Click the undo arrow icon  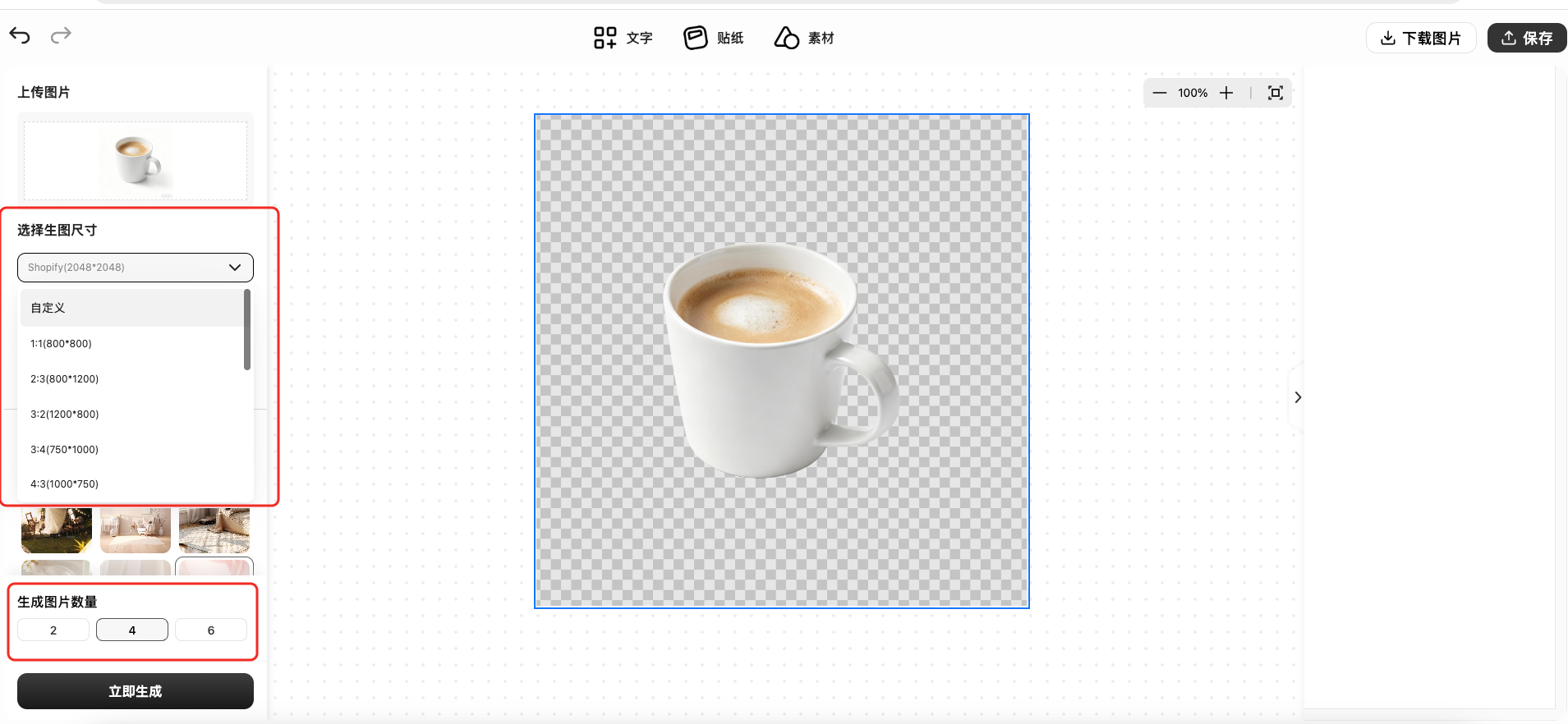tap(20, 35)
